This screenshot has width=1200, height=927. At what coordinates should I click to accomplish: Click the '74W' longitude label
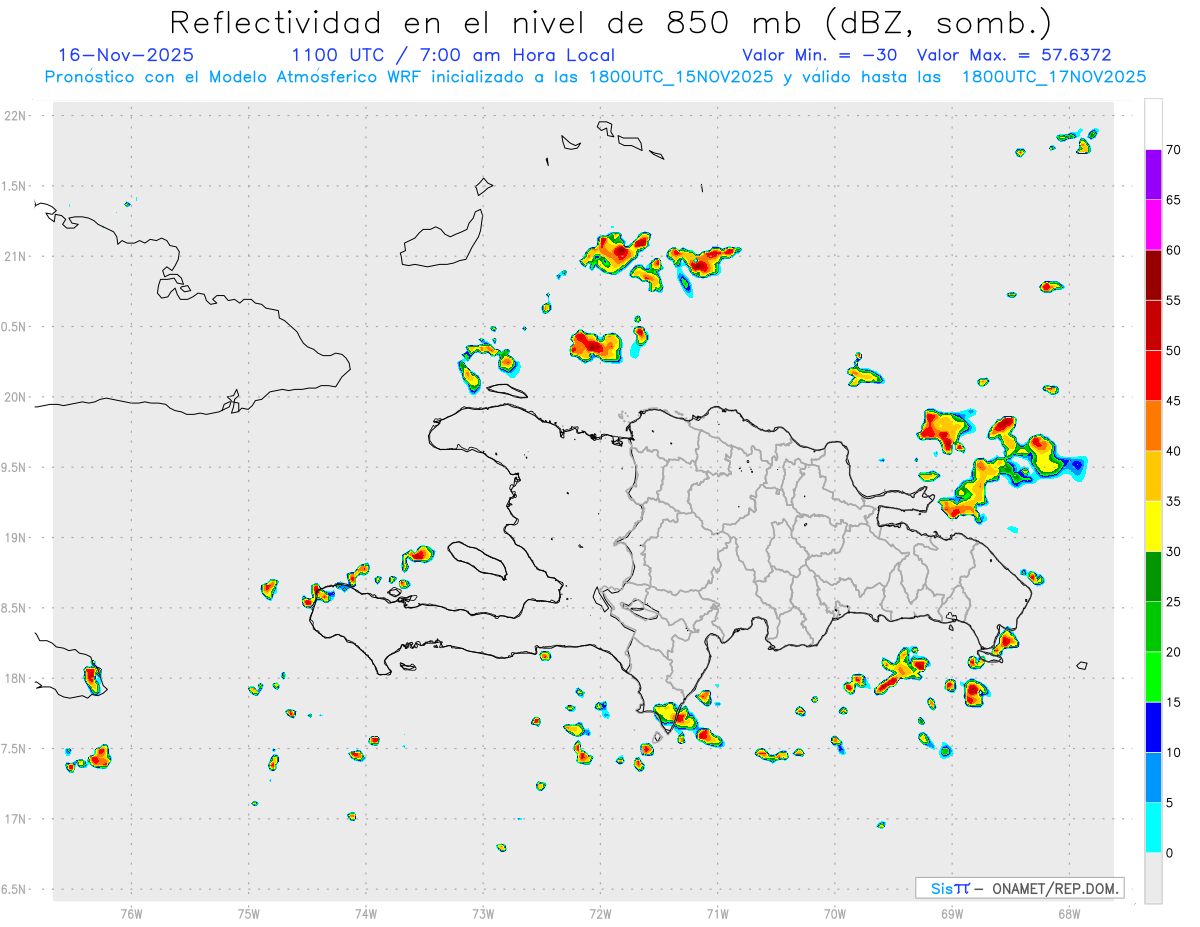(x=366, y=913)
